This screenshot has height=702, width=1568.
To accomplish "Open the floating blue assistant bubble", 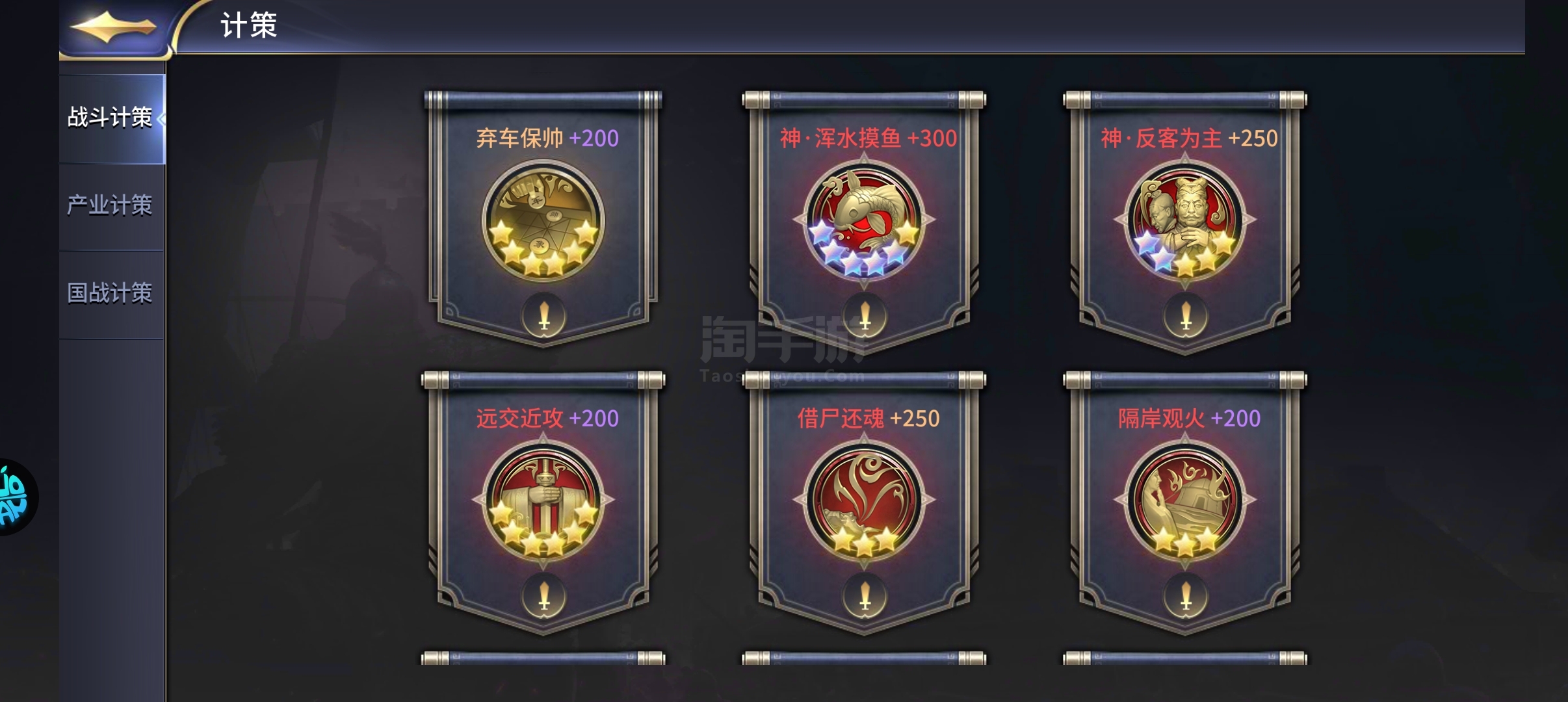I will tap(18, 497).
